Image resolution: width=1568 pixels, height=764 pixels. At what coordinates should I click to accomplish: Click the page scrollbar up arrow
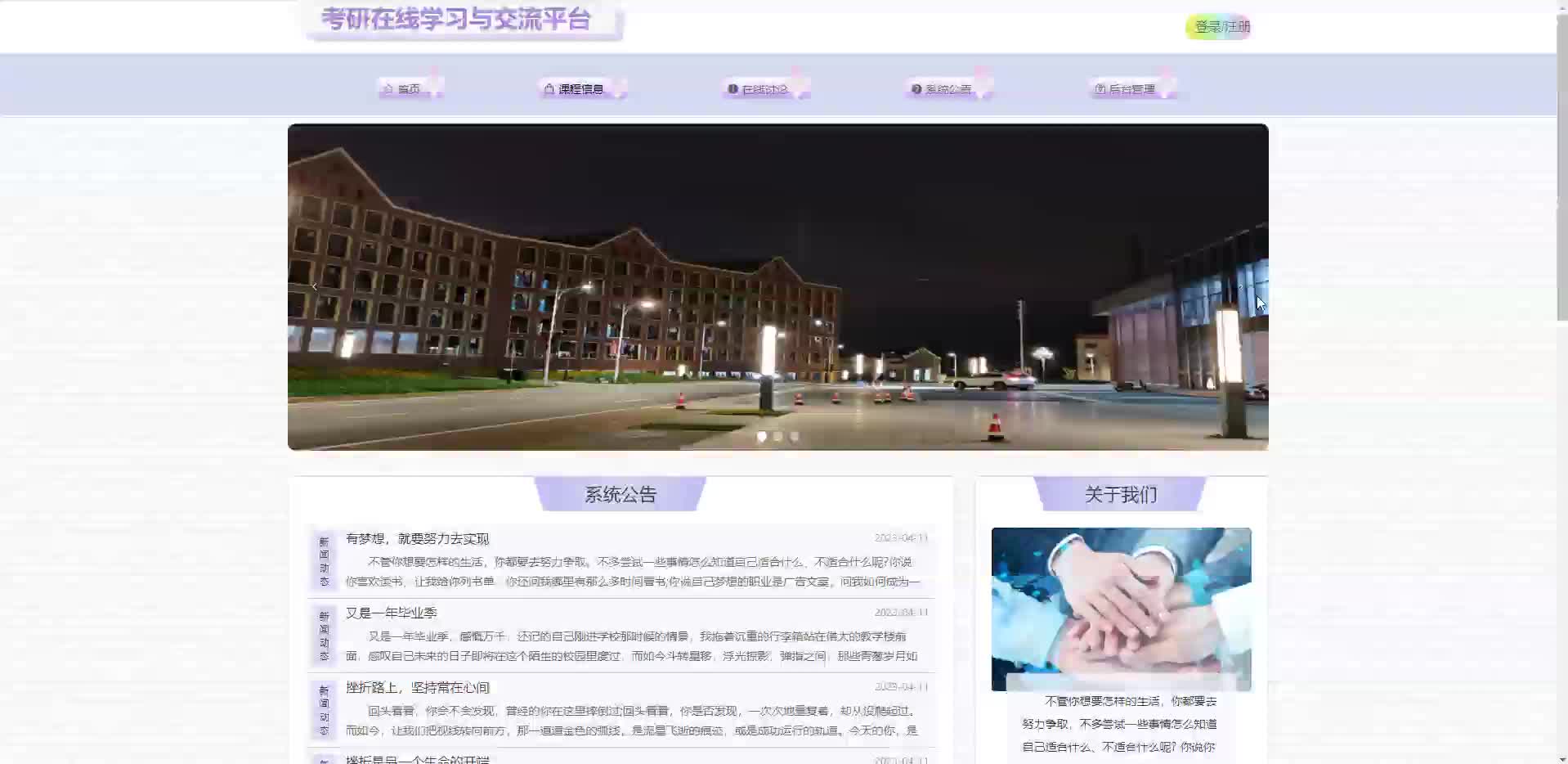[x=1561, y=6]
